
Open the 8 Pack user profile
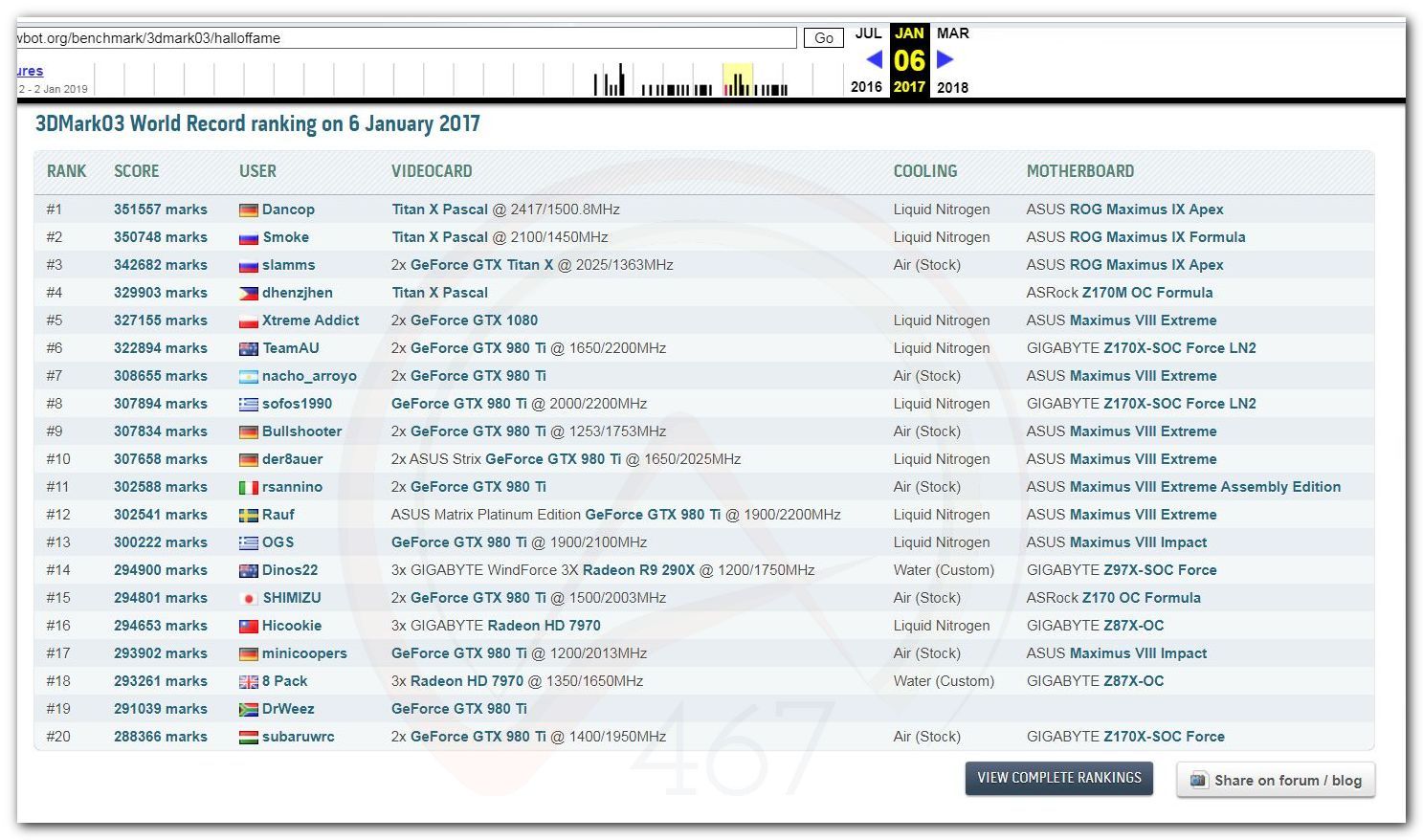[285, 681]
